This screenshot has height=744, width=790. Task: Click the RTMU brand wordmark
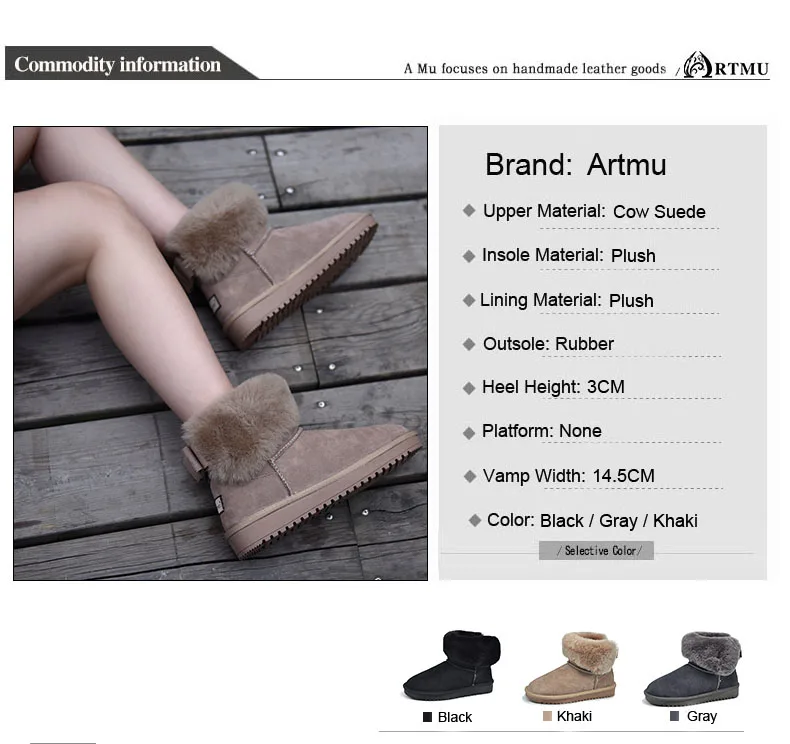(x=742, y=69)
